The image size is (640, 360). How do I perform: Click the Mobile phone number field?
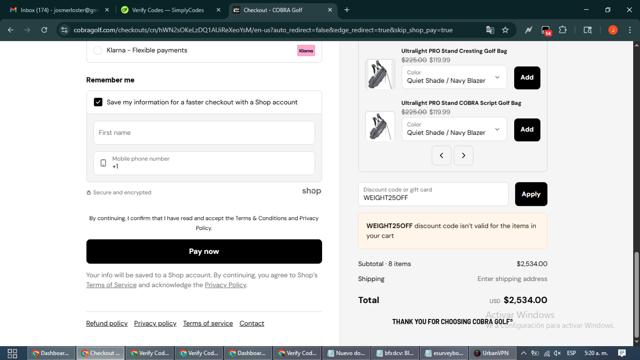click(x=204, y=163)
